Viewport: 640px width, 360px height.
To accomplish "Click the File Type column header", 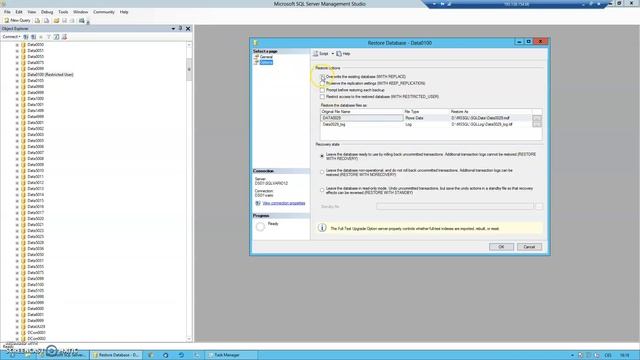I will pyautogui.click(x=426, y=111).
